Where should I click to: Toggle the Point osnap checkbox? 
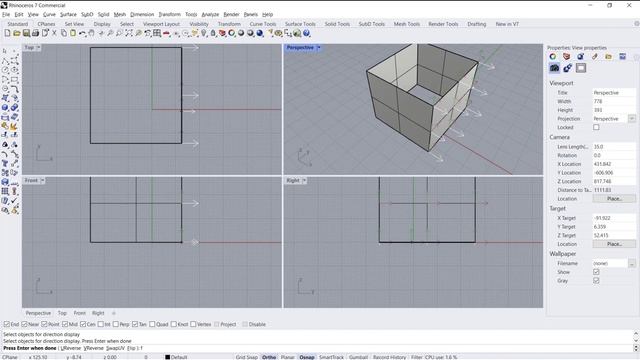point(44,324)
